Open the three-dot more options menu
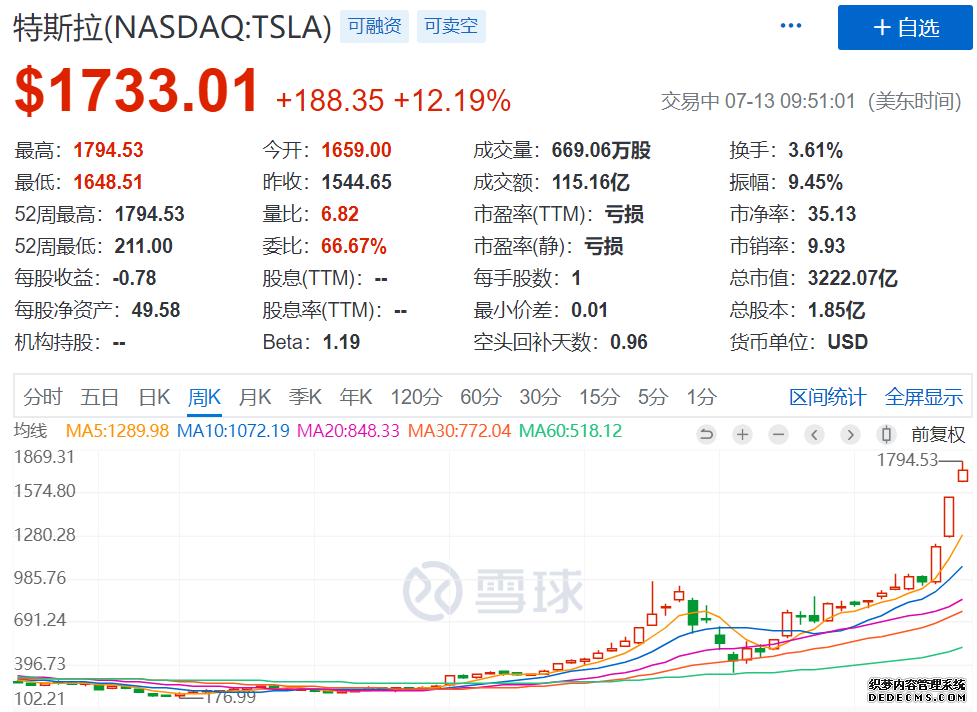The width and height of the screenshot is (977, 712). [x=791, y=26]
